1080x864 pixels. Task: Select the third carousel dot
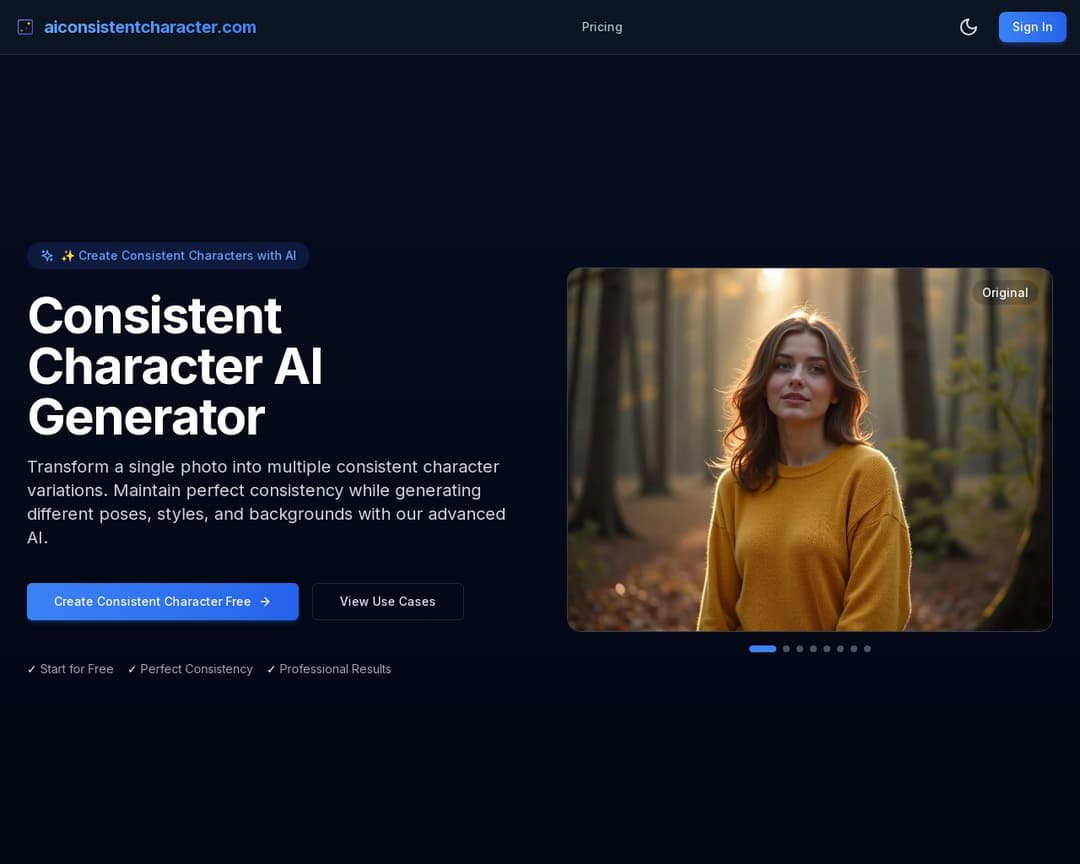(x=799, y=648)
